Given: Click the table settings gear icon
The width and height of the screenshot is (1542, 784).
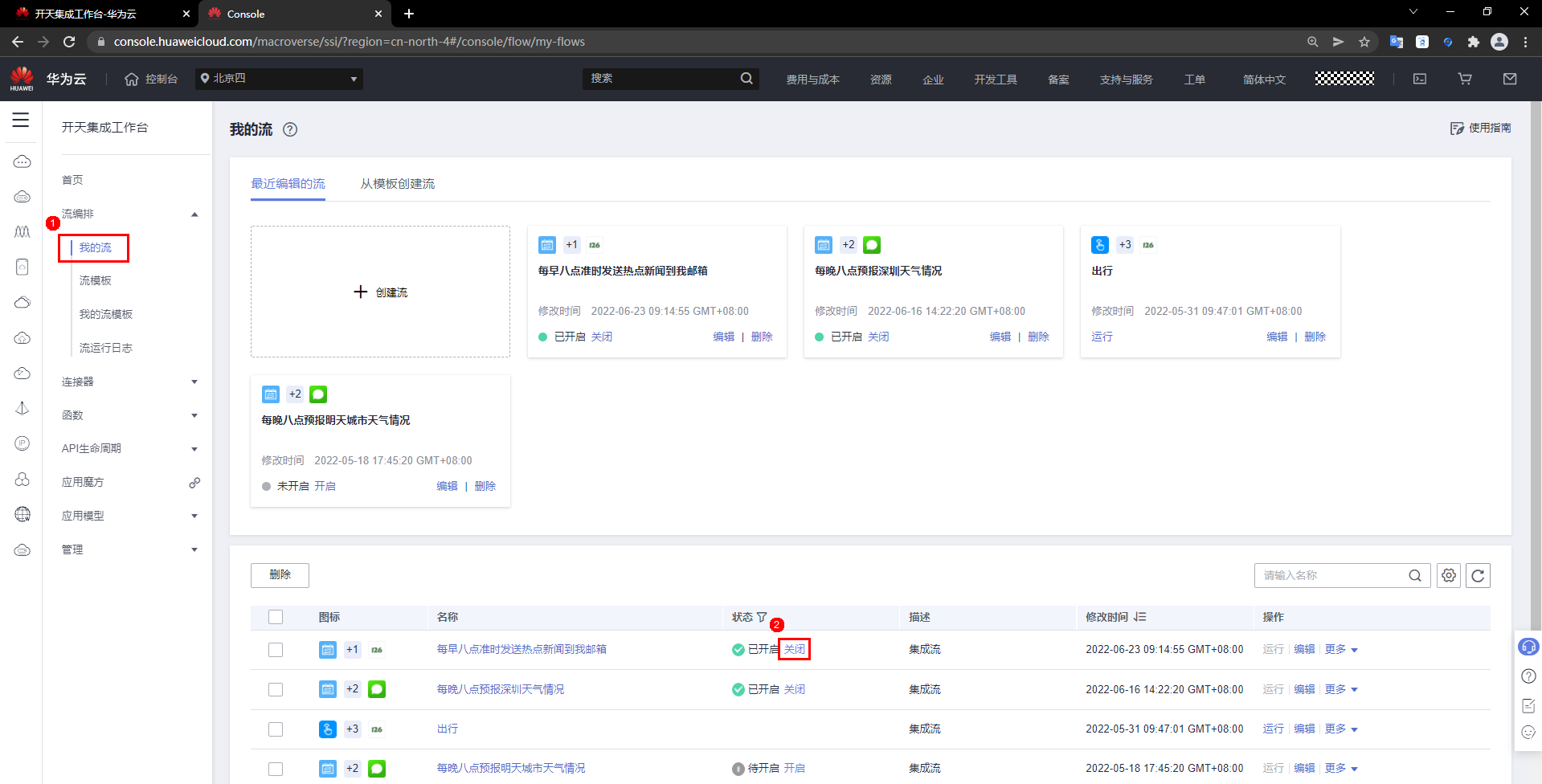Looking at the screenshot, I should pos(1449,575).
